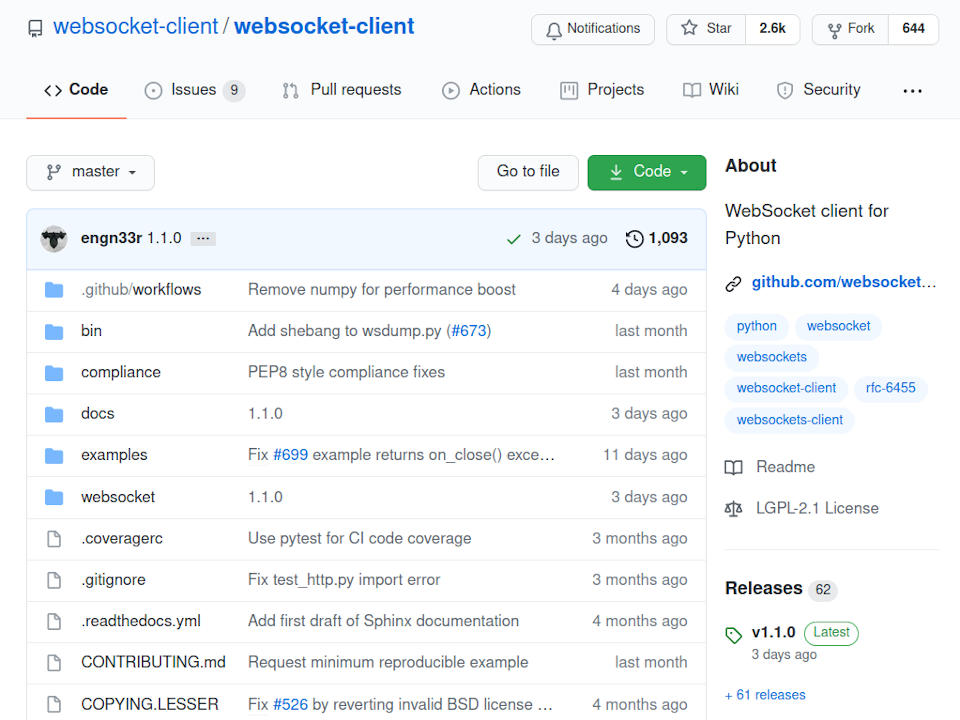Image resolution: width=960 pixels, height=720 pixels.
Task: Click the release tag icon near v1.1.0
Action: point(733,635)
